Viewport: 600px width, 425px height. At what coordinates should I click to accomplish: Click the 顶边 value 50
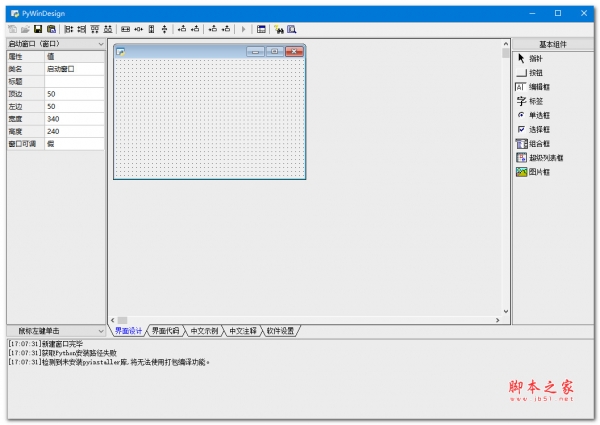click(x=75, y=94)
